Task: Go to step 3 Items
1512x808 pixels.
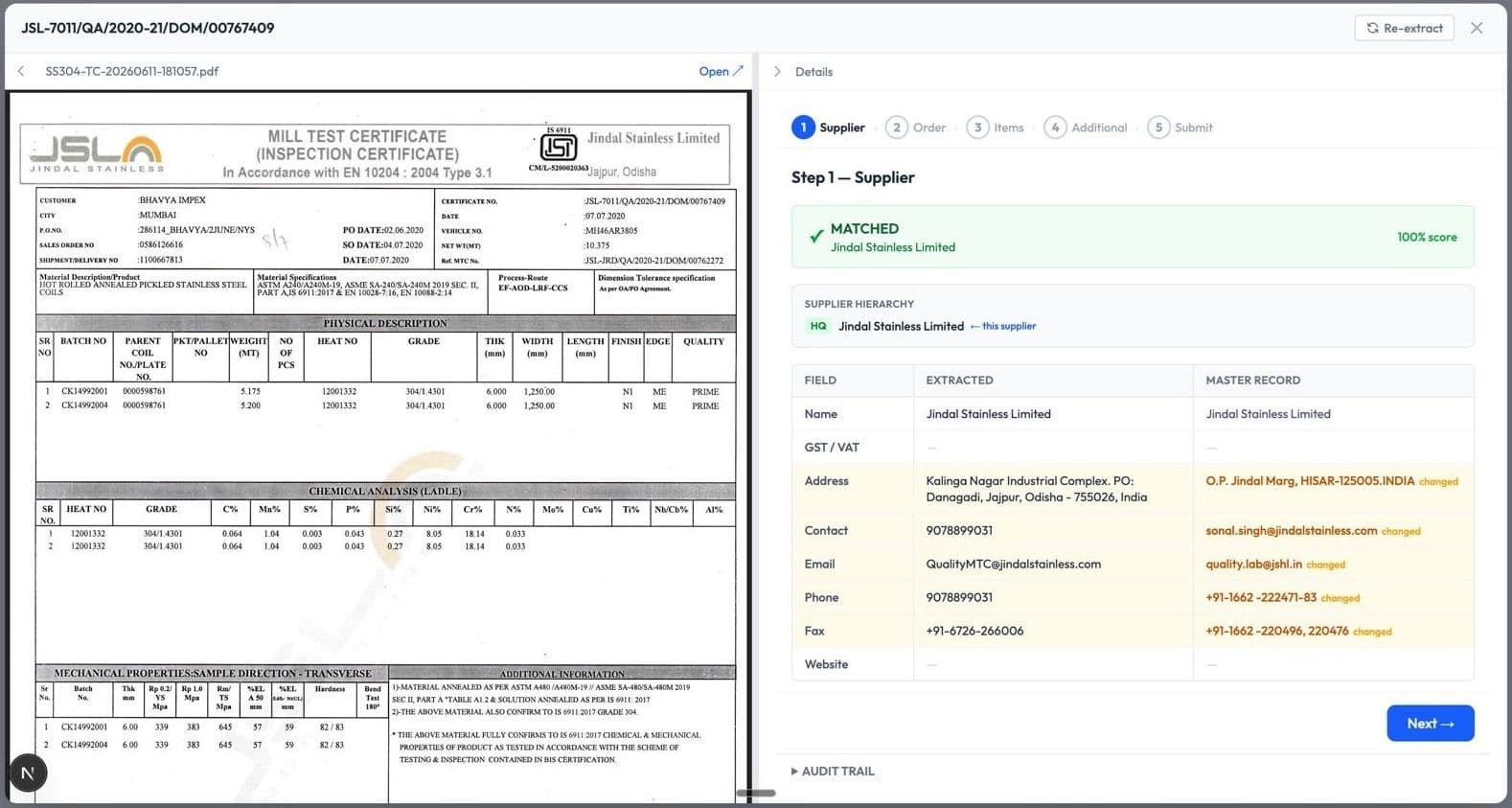Action: 996,127
